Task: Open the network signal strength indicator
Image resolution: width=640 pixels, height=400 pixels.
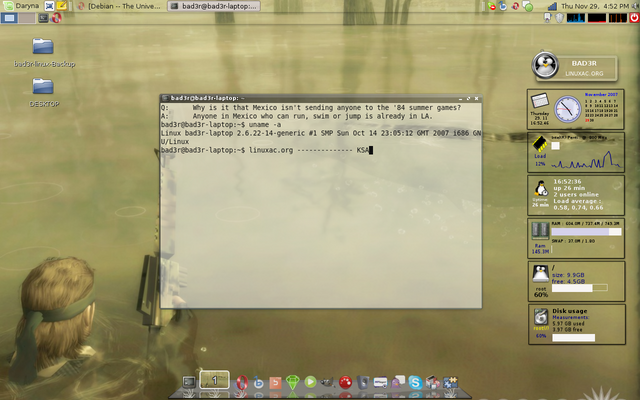Action: coord(552,6)
